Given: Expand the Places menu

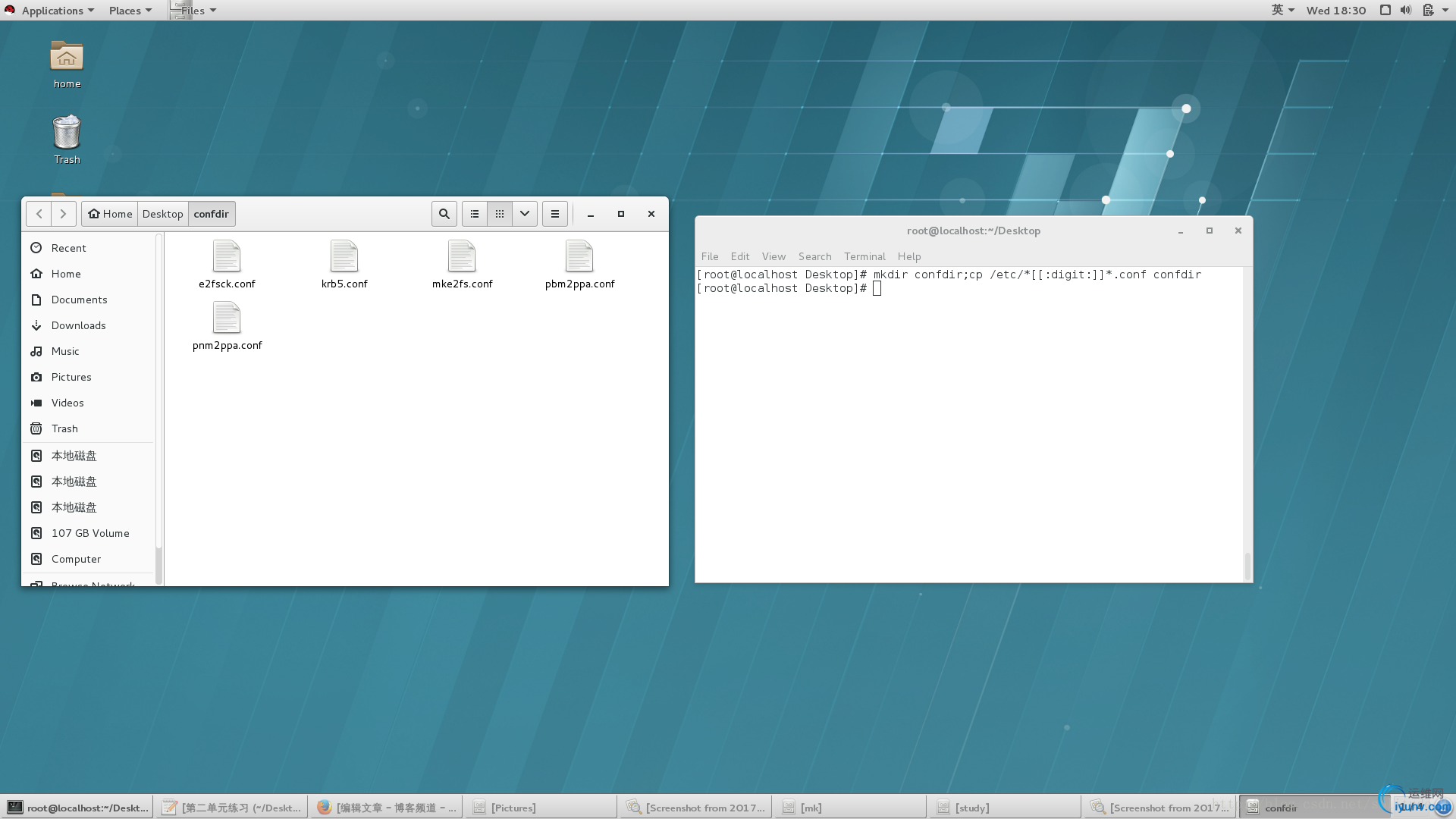Looking at the screenshot, I should pos(130,10).
